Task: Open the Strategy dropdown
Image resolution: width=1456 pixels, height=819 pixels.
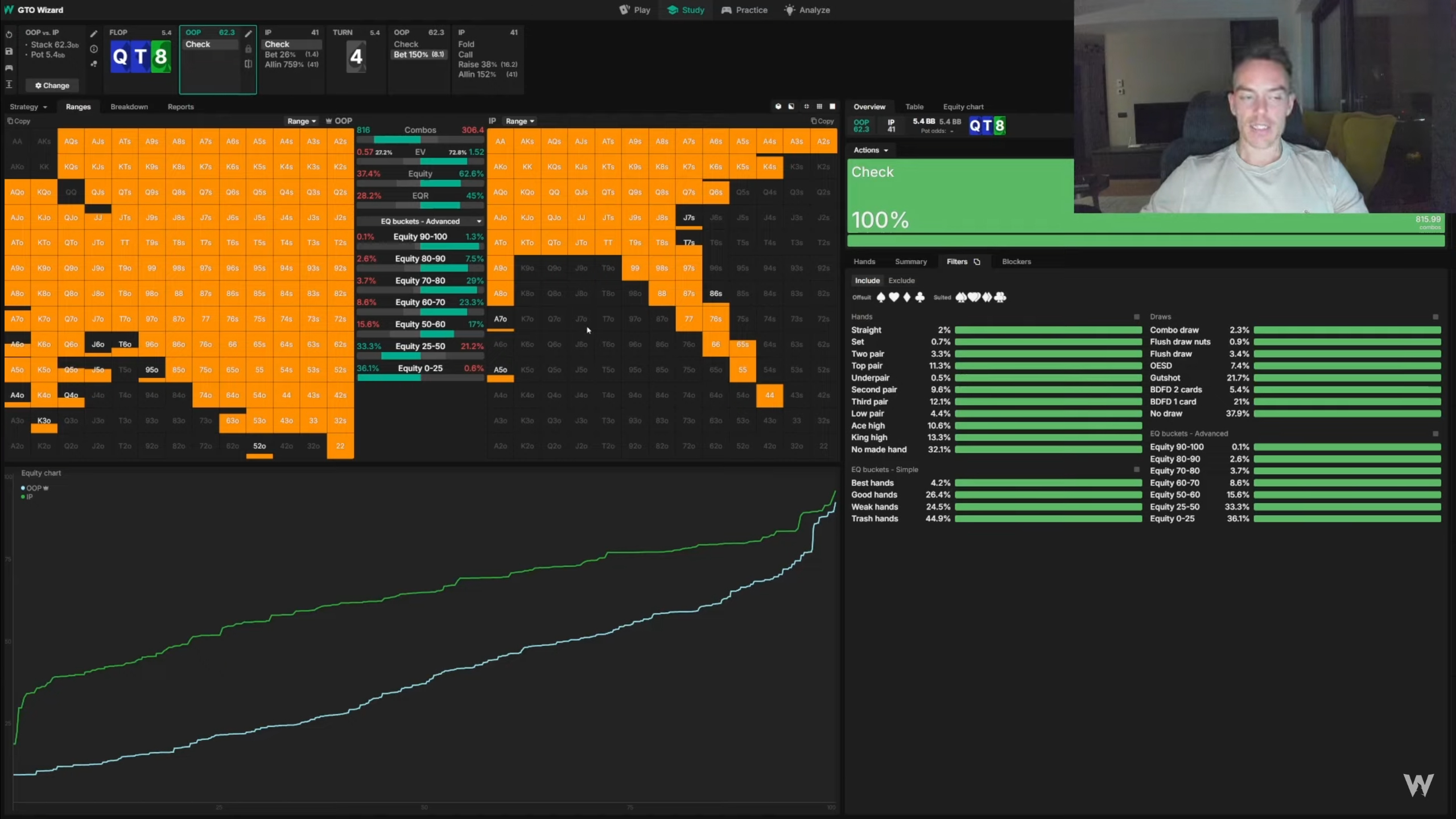Action: [x=28, y=107]
